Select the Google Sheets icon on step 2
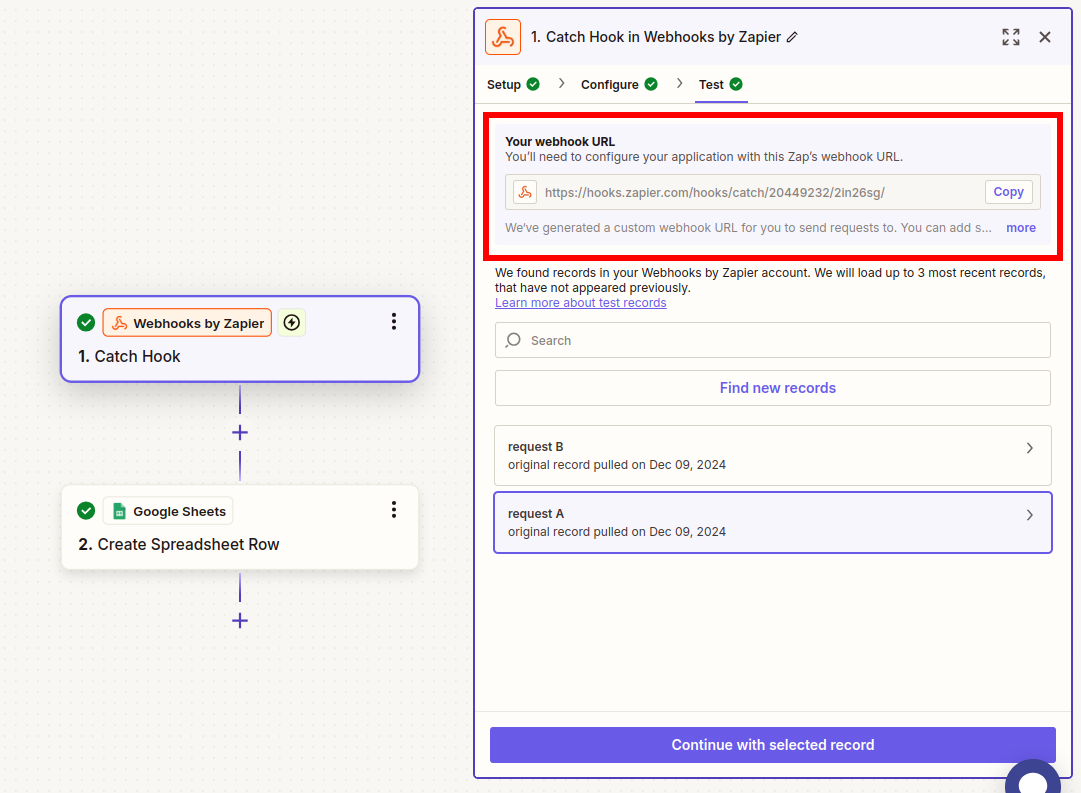The image size is (1081, 793). tap(118, 511)
